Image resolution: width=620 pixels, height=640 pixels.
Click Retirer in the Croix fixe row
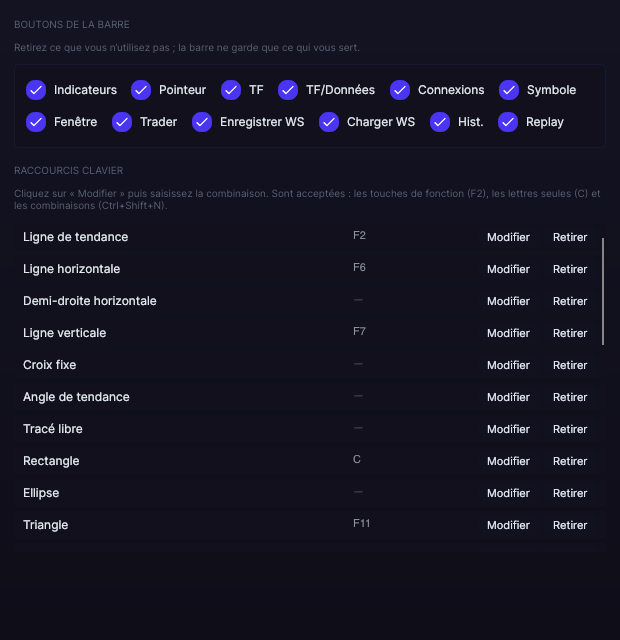pos(570,365)
